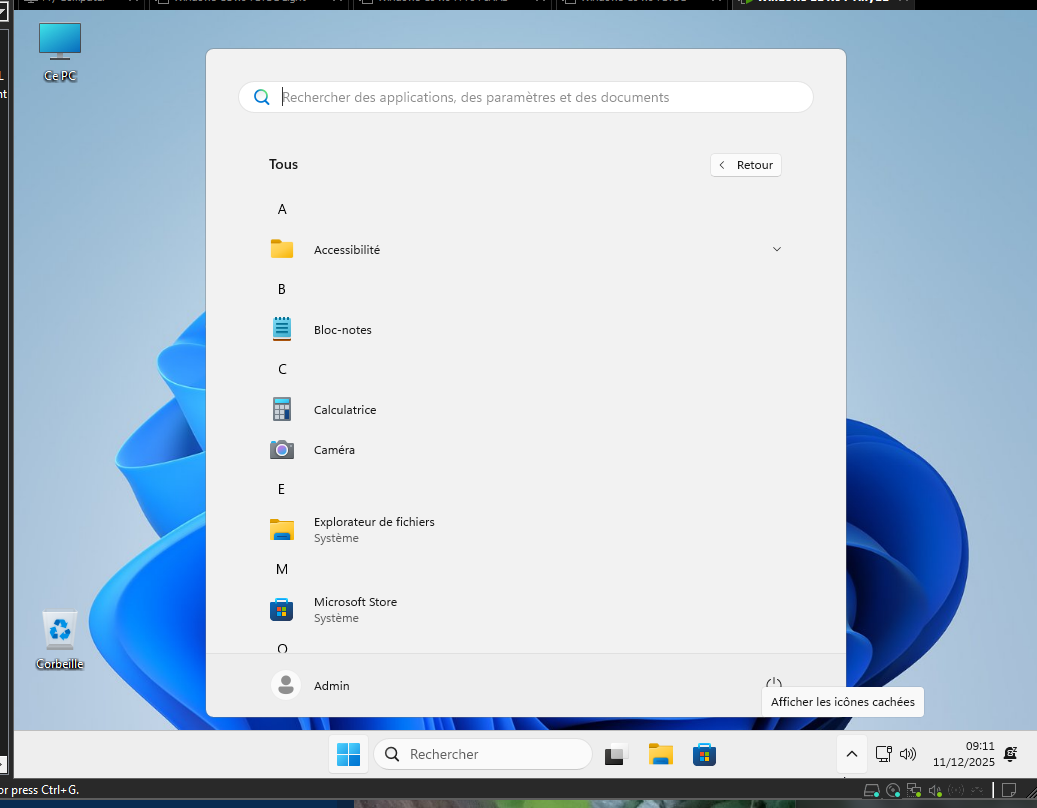
Task: Open the volume control in system tray
Action: [x=908, y=754]
